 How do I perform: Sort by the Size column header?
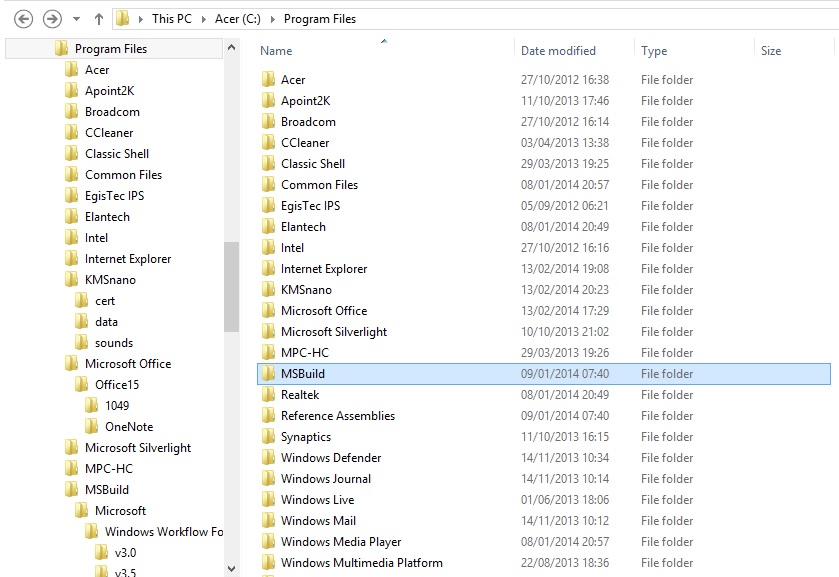pos(771,51)
